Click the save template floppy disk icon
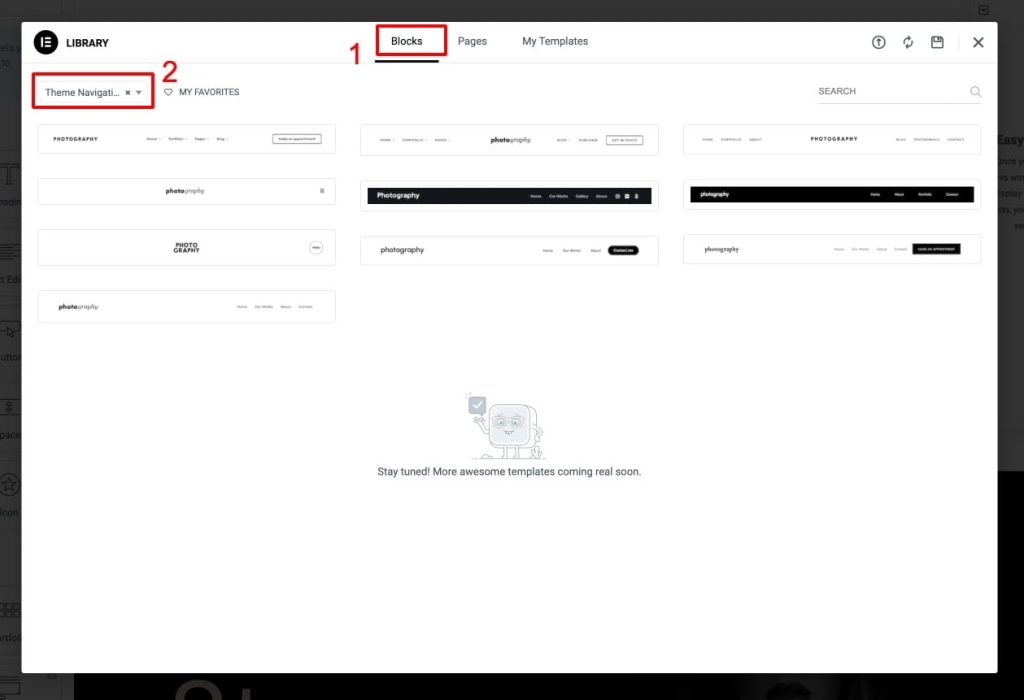 (x=937, y=42)
